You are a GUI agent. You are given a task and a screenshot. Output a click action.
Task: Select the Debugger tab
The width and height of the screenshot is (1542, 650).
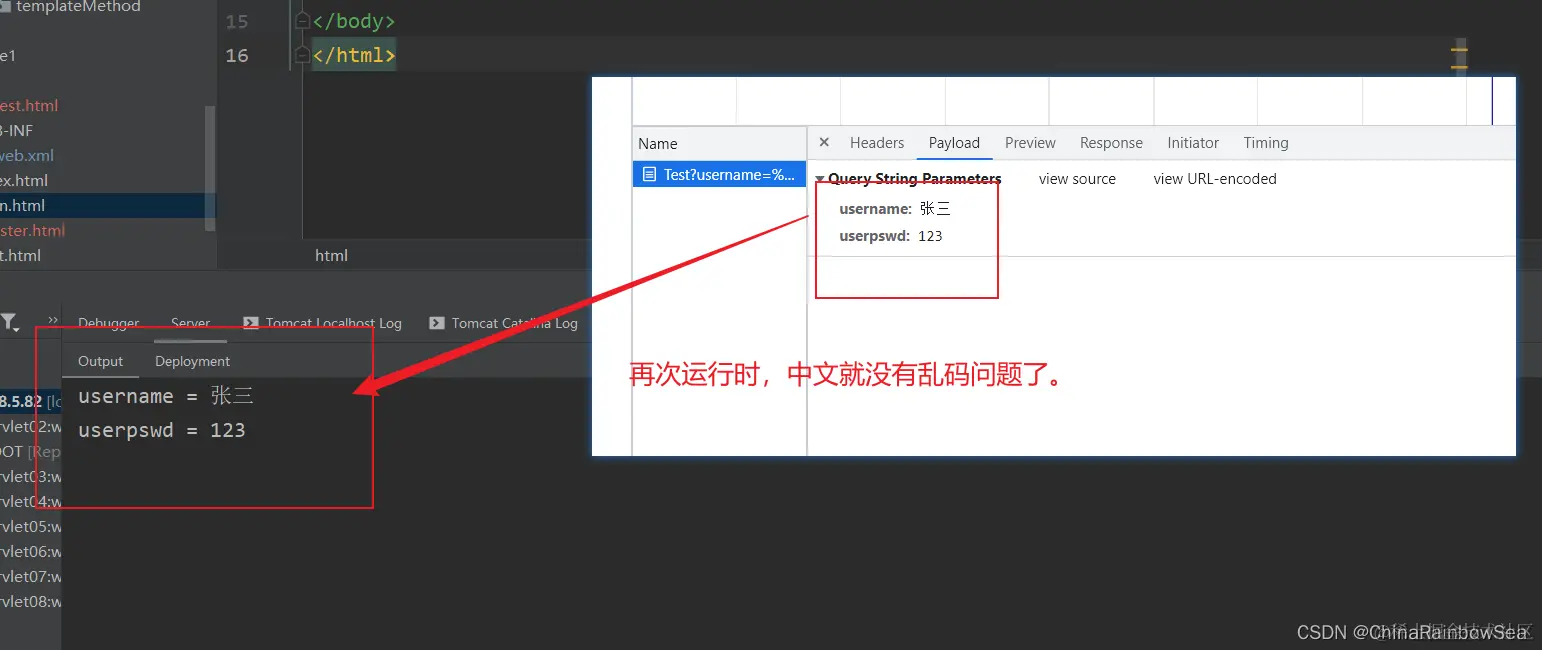tap(108, 323)
